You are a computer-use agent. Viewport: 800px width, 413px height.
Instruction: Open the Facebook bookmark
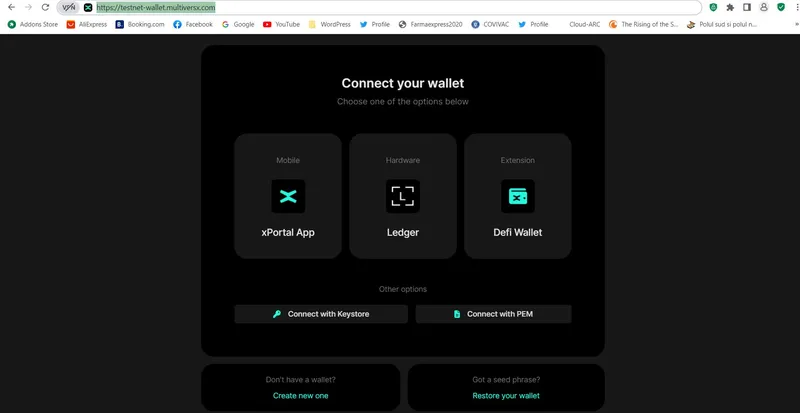pos(193,24)
